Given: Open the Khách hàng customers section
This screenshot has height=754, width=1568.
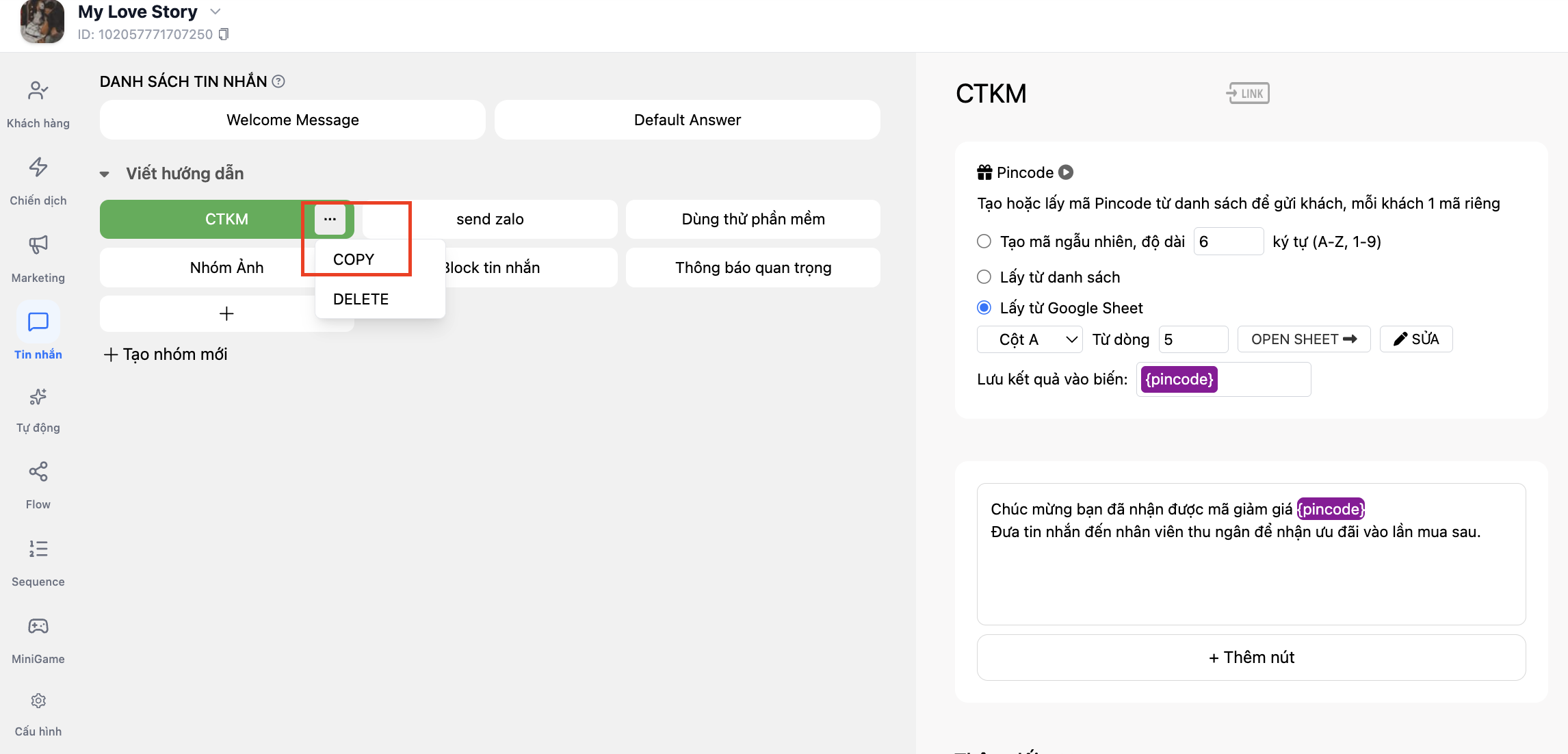Looking at the screenshot, I should 38,104.
